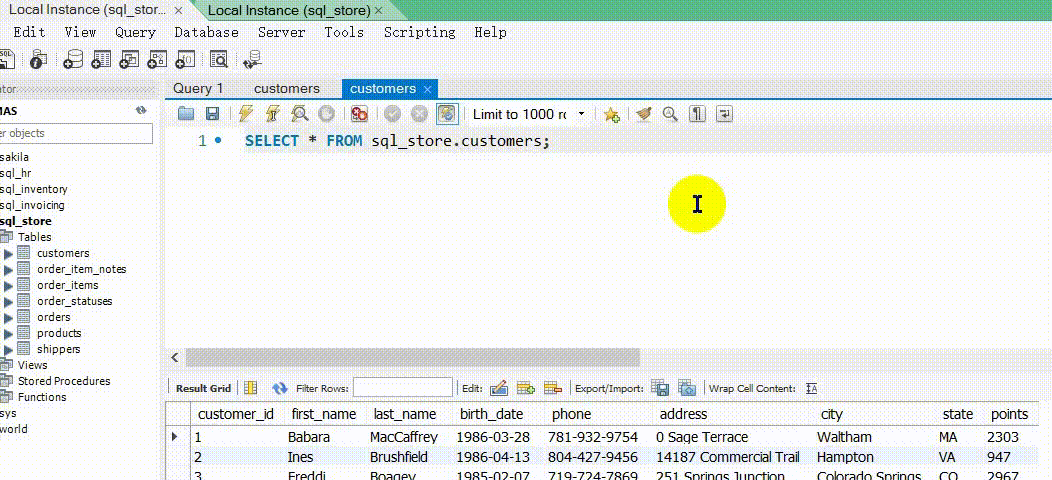Toggle word wrap in editor

(x=725, y=114)
